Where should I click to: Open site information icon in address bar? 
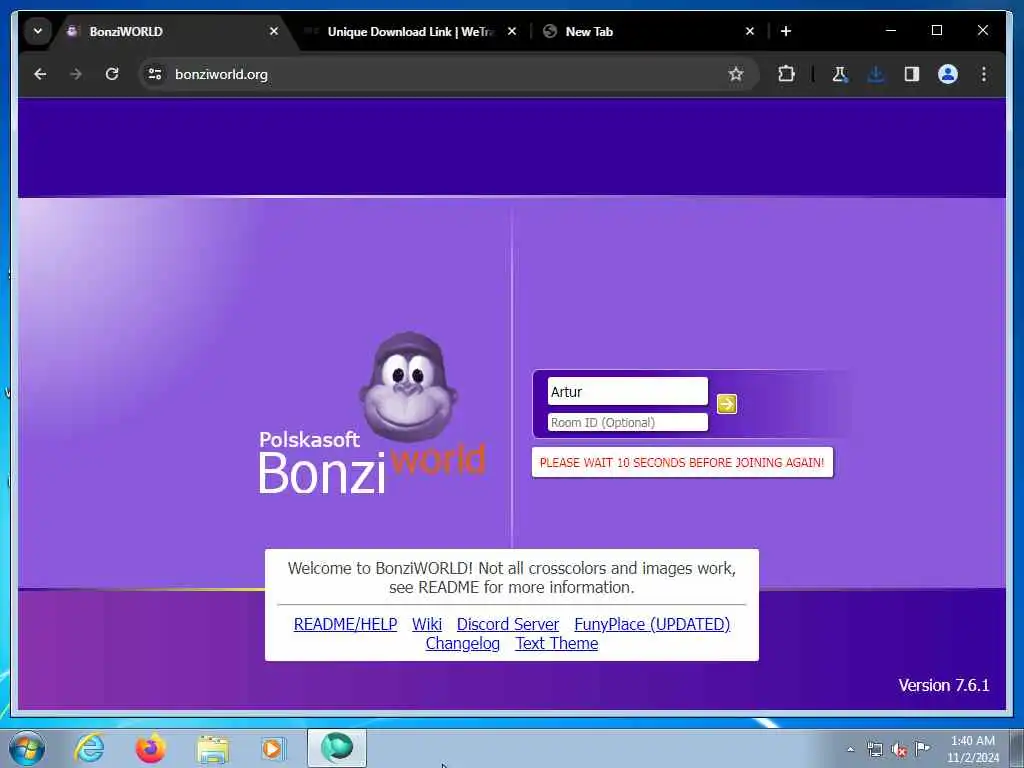155,74
